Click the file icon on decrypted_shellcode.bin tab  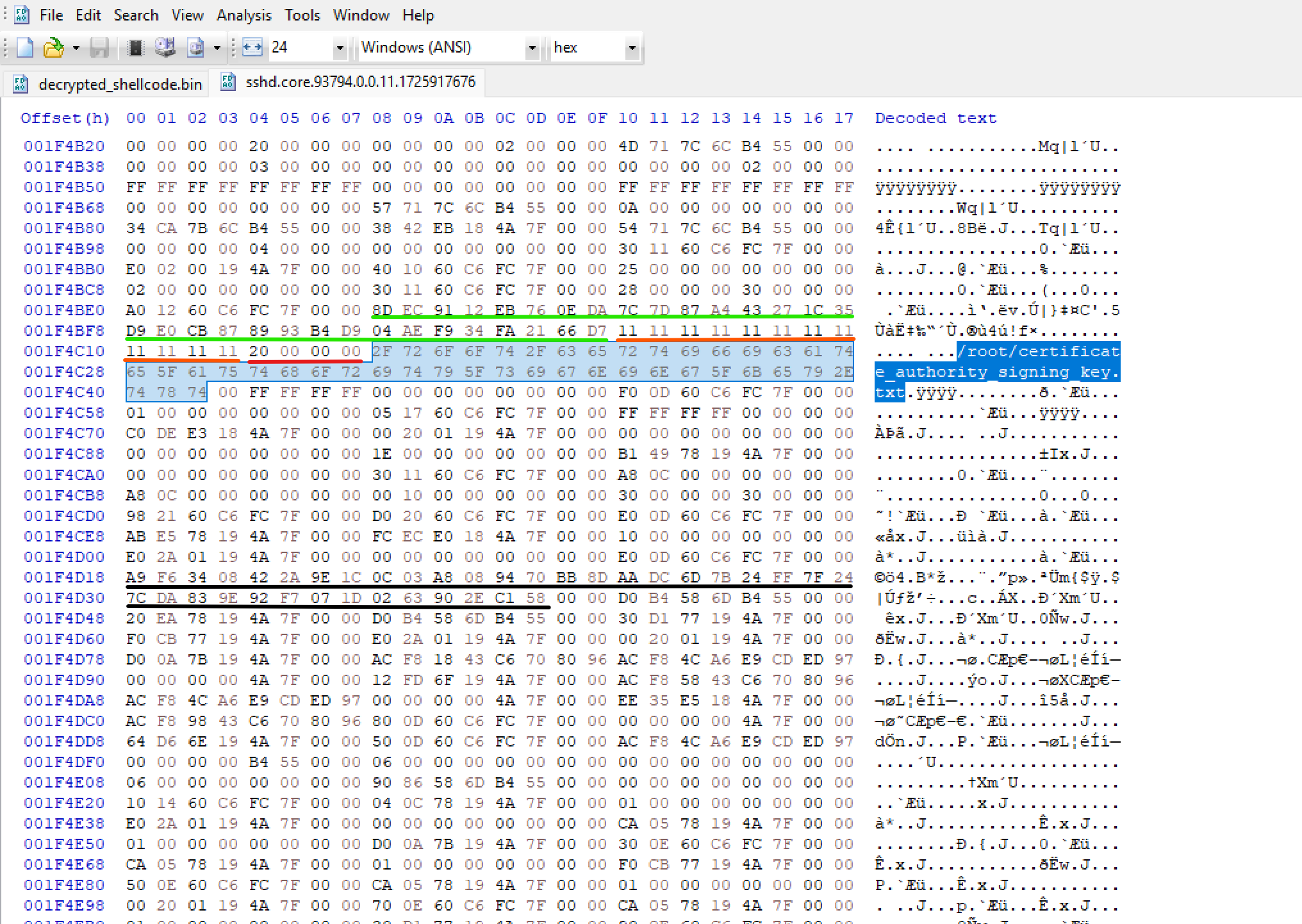[21, 84]
